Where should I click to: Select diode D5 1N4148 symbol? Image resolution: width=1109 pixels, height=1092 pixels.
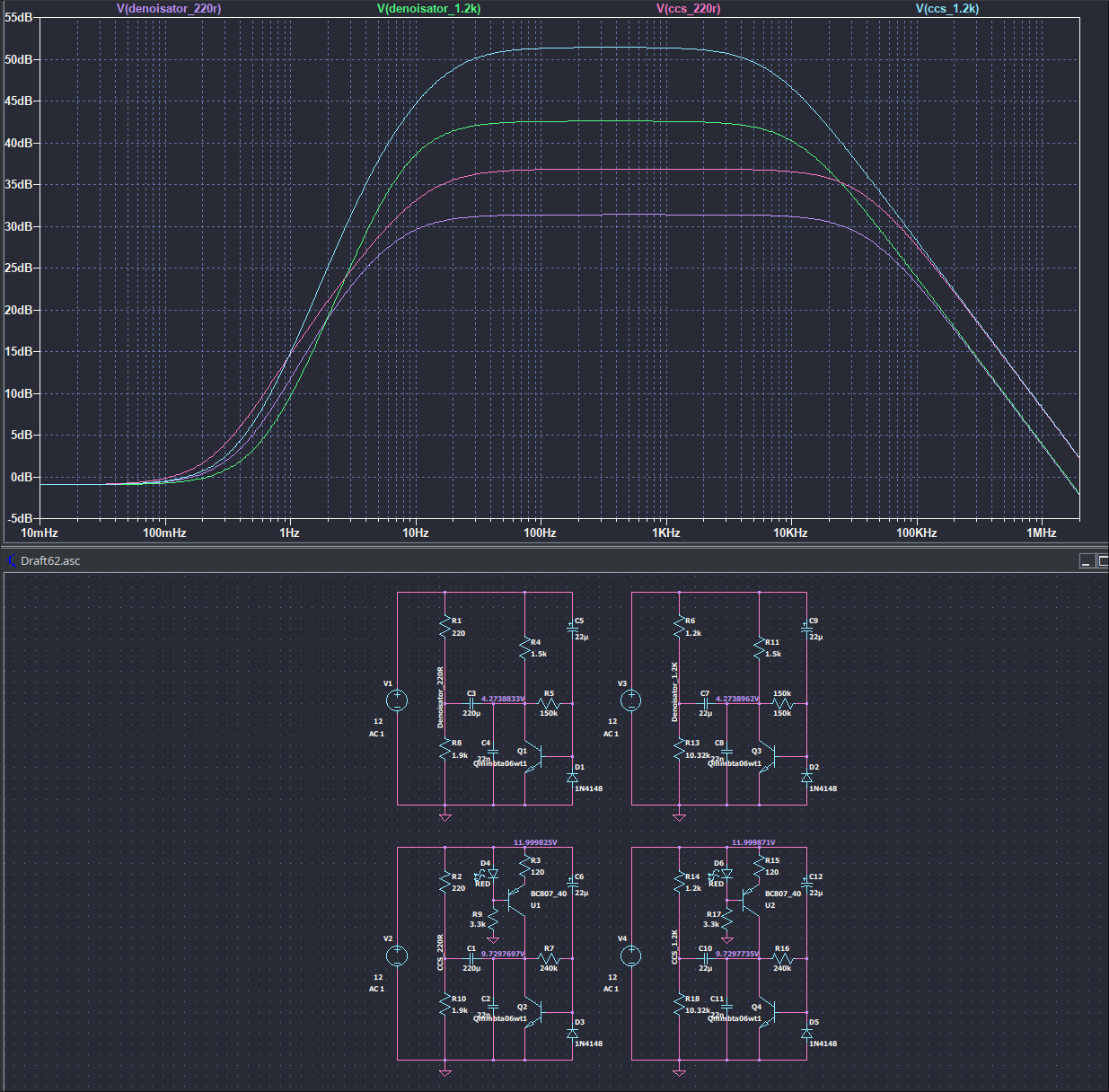pos(806,1033)
